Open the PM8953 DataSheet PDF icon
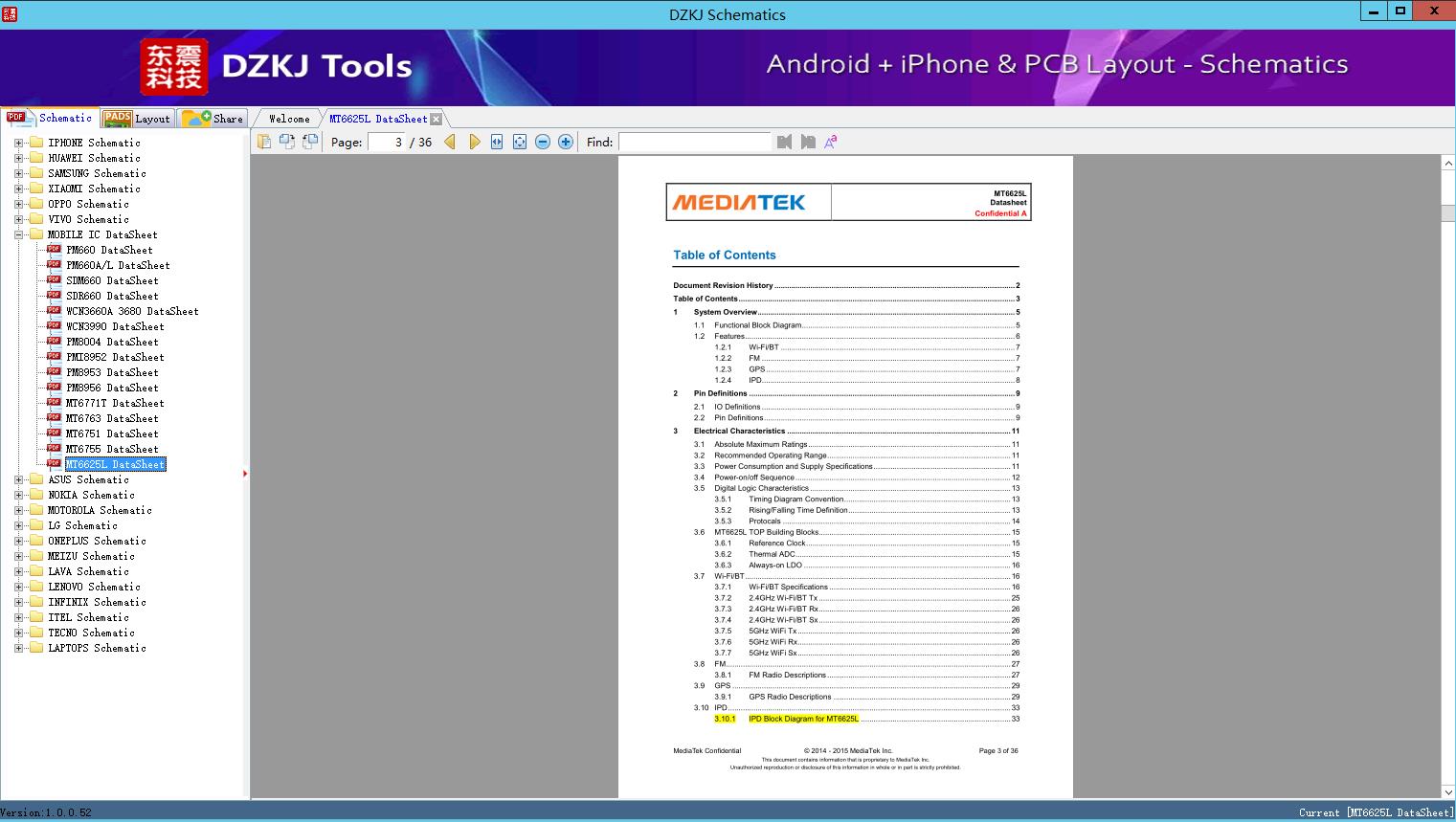 (x=54, y=371)
